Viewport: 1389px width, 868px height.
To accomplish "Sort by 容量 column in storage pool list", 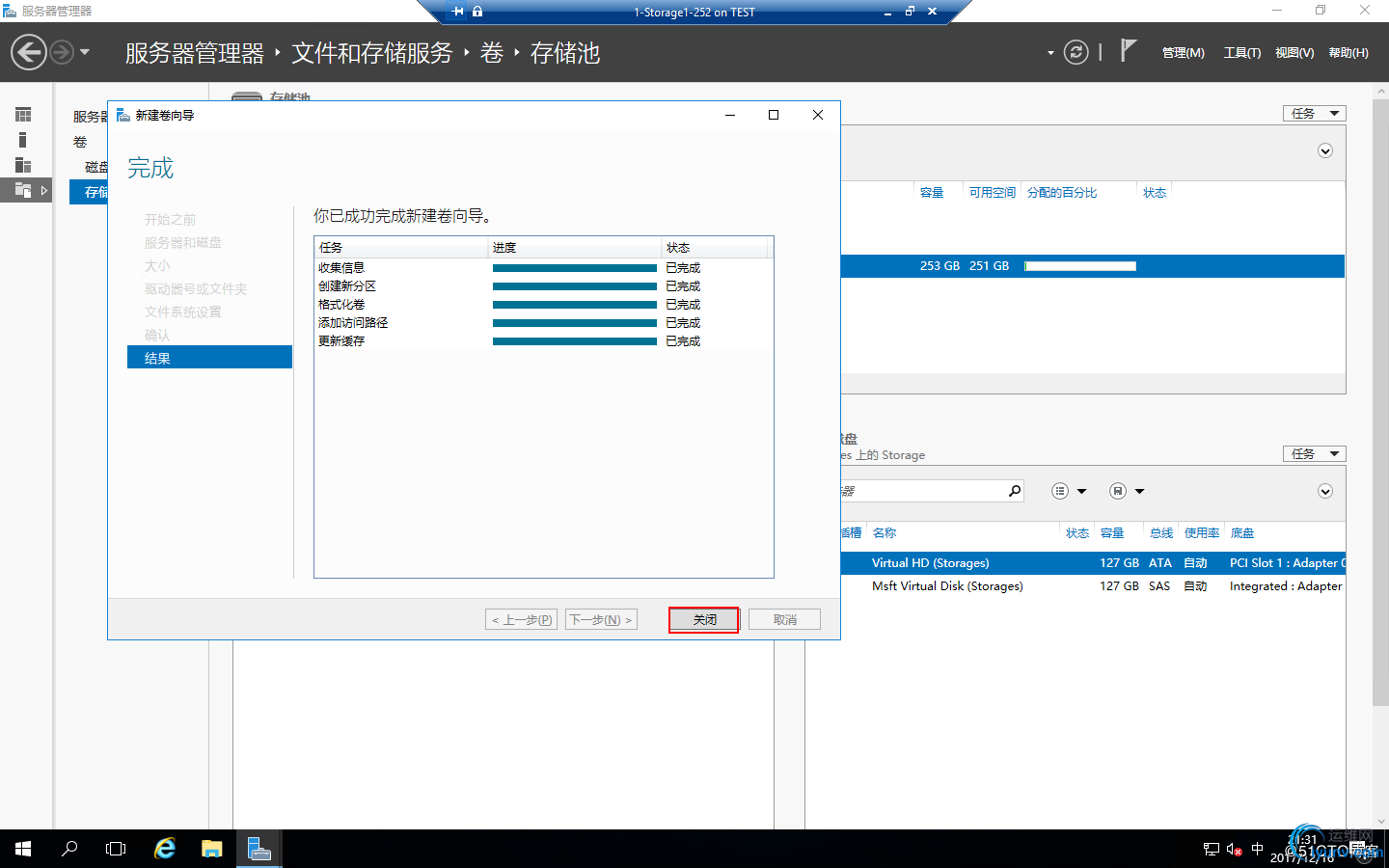I will 932,193.
